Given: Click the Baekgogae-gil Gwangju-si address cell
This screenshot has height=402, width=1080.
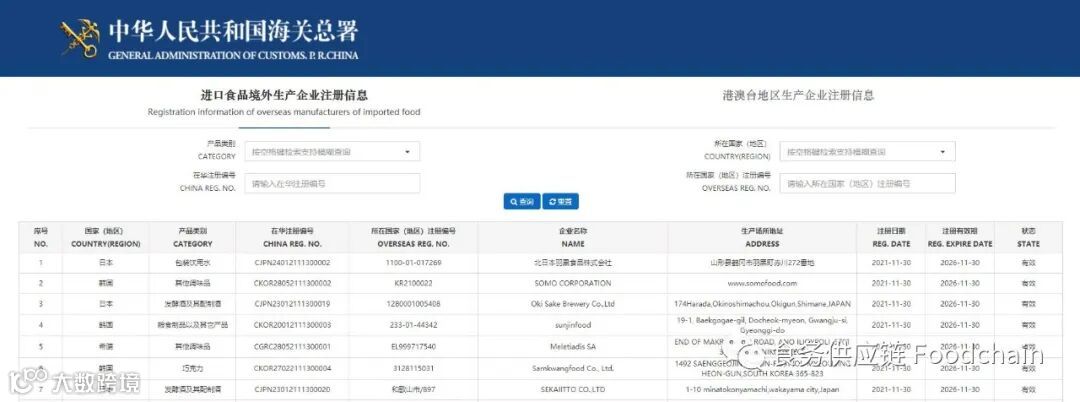Looking at the screenshot, I should [762, 325].
